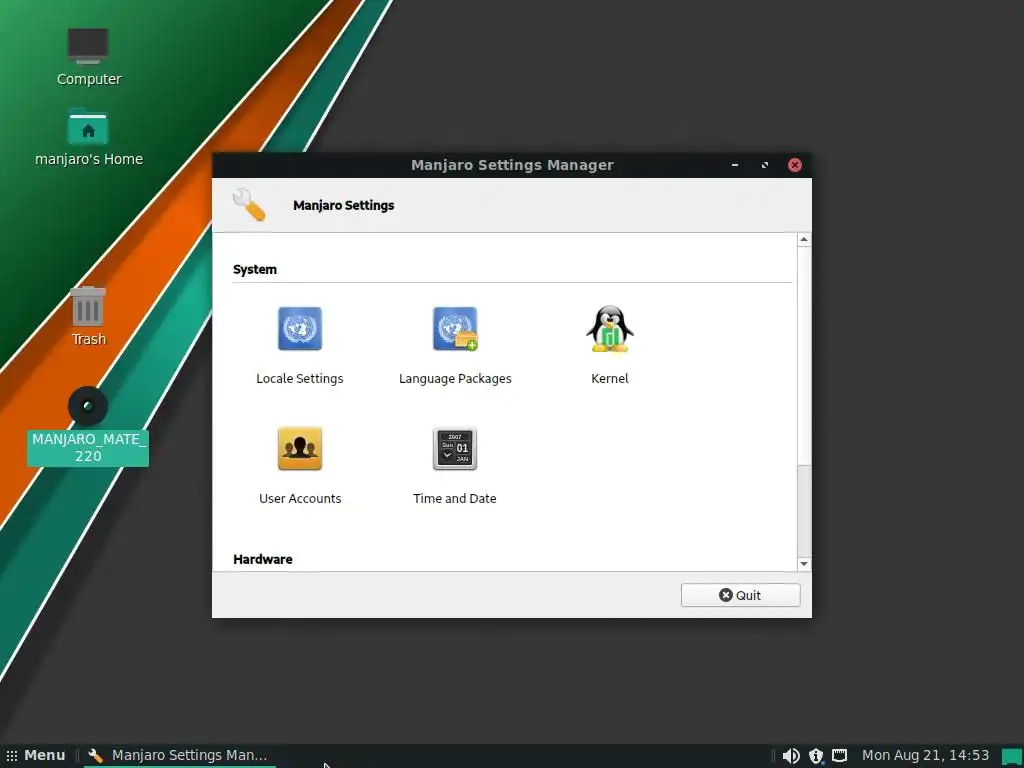Open the Kernel penguin icon
The image size is (1024, 768).
click(x=610, y=329)
